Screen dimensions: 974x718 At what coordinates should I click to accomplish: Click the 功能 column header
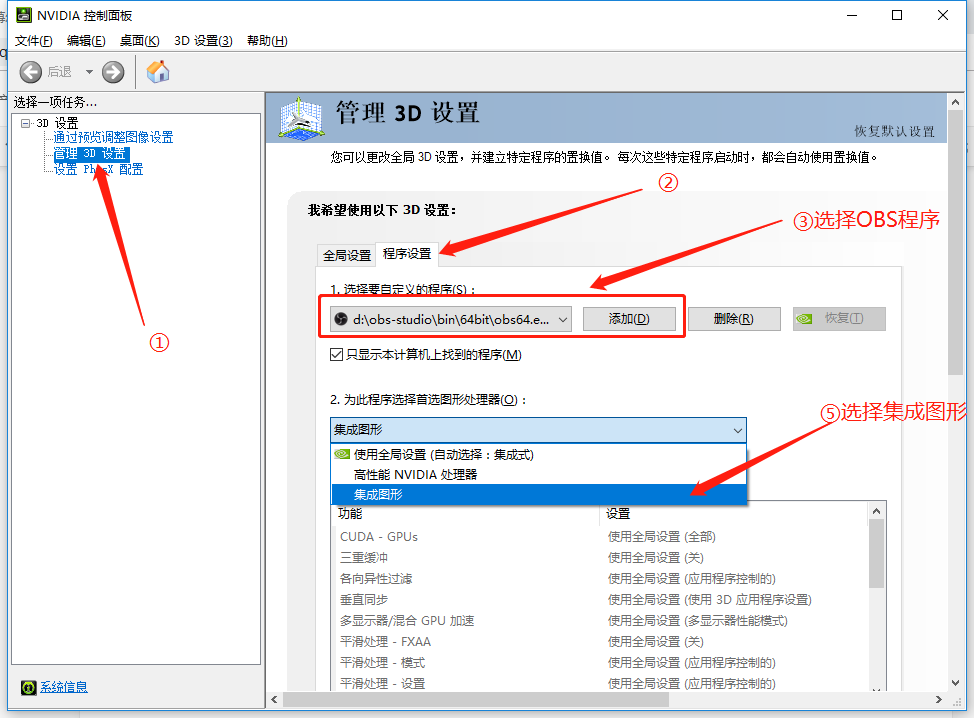click(x=466, y=514)
